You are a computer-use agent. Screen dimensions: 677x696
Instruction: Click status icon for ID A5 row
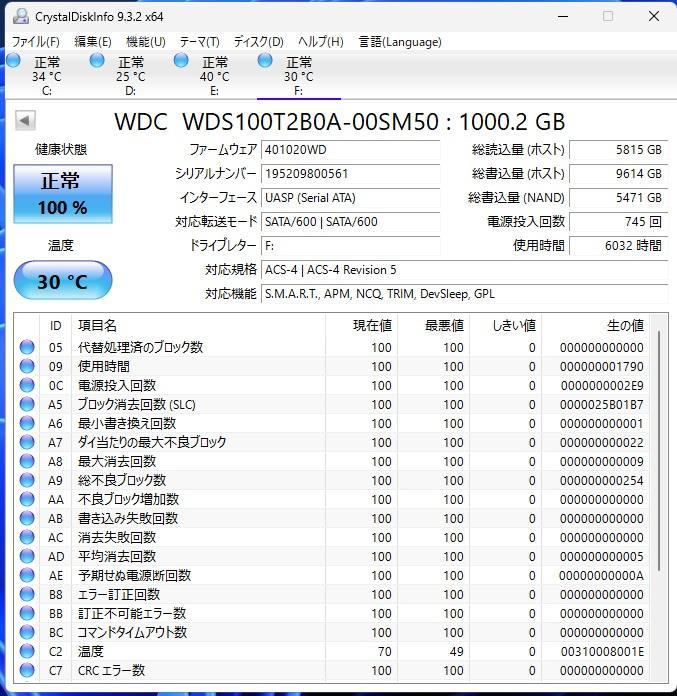27,404
